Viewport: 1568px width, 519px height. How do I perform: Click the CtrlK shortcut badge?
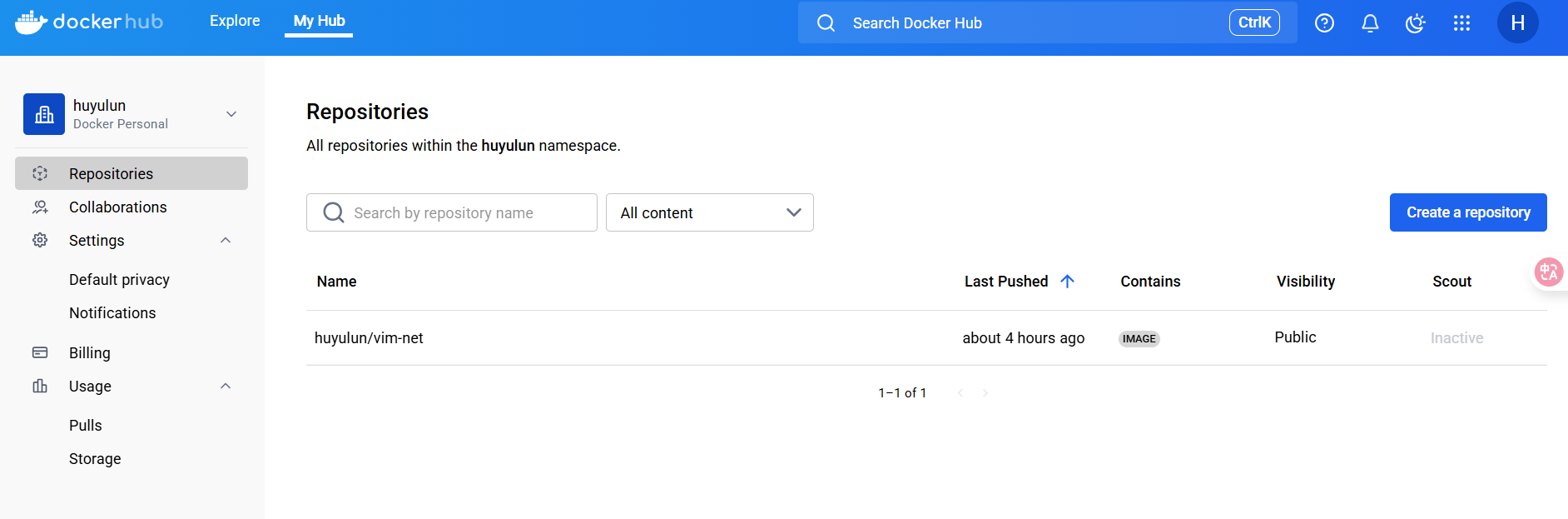click(x=1254, y=22)
